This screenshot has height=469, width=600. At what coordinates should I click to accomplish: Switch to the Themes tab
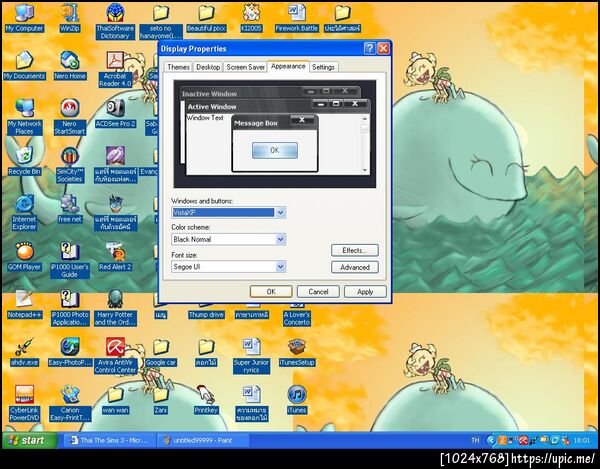[178, 67]
